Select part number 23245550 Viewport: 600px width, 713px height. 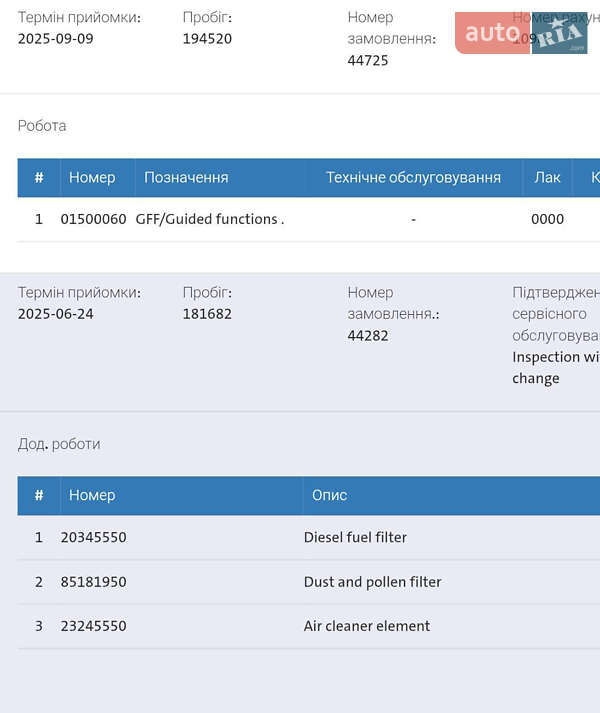tap(93, 626)
